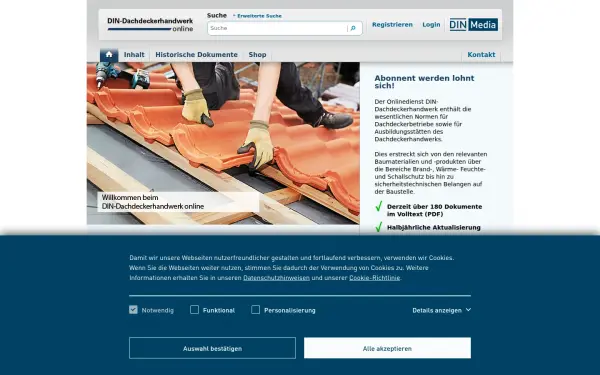Toggle the Notwendig cookie checkbox
600x375 pixels.
click(x=133, y=310)
